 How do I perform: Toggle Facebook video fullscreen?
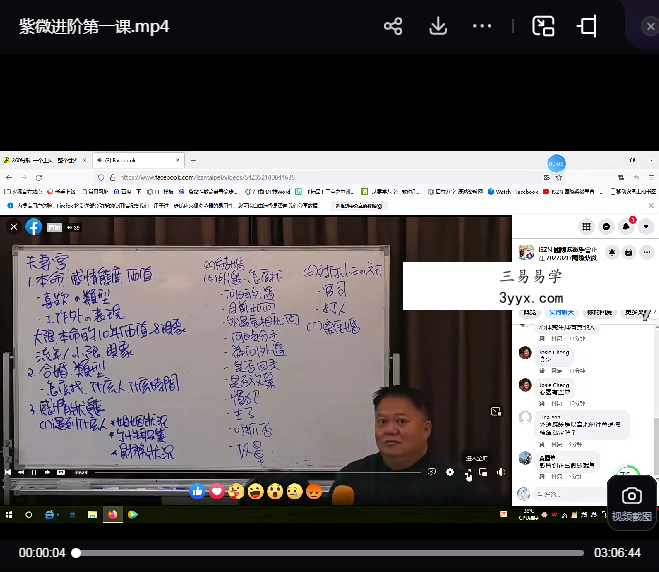(468, 473)
